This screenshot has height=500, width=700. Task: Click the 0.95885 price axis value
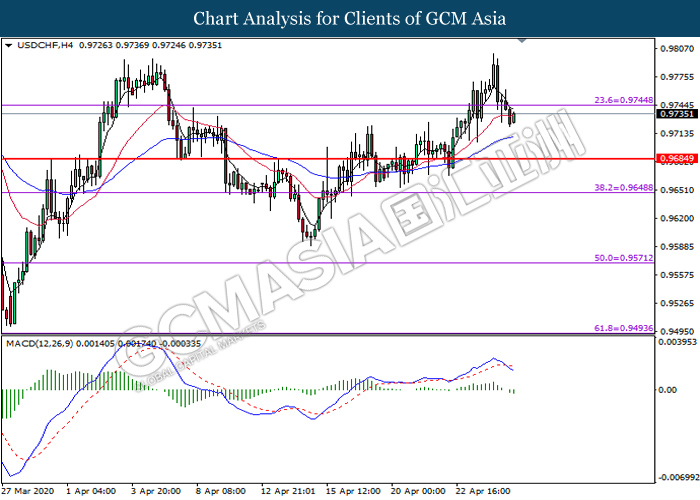677,246
